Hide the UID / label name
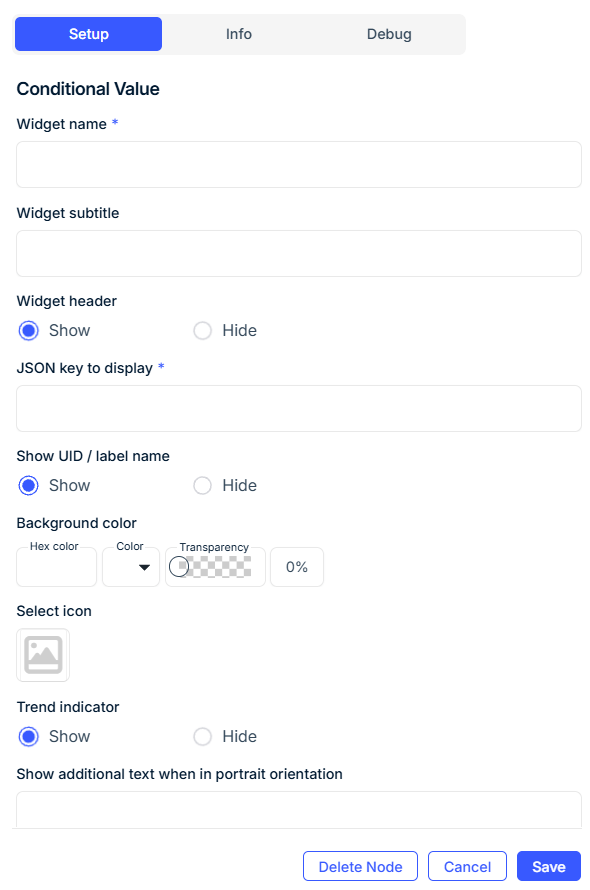590x890 pixels. [x=202, y=485]
